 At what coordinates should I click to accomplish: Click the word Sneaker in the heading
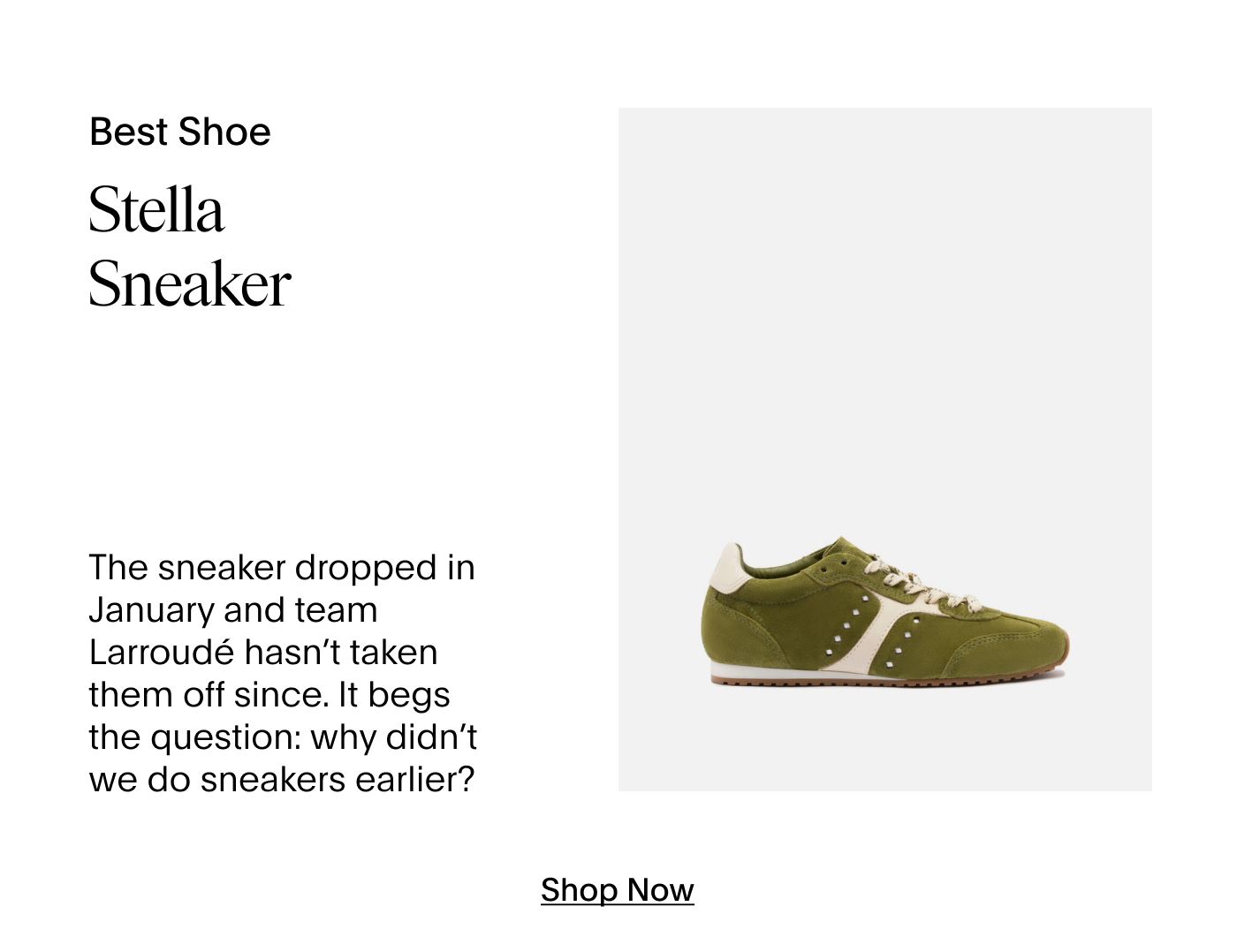coord(189,283)
